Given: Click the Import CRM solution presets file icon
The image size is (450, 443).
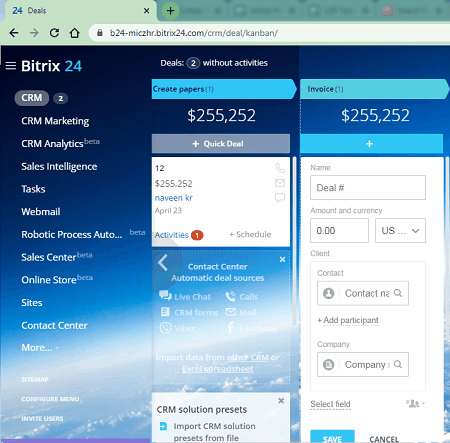Looking at the screenshot, I should click(x=163, y=426).
